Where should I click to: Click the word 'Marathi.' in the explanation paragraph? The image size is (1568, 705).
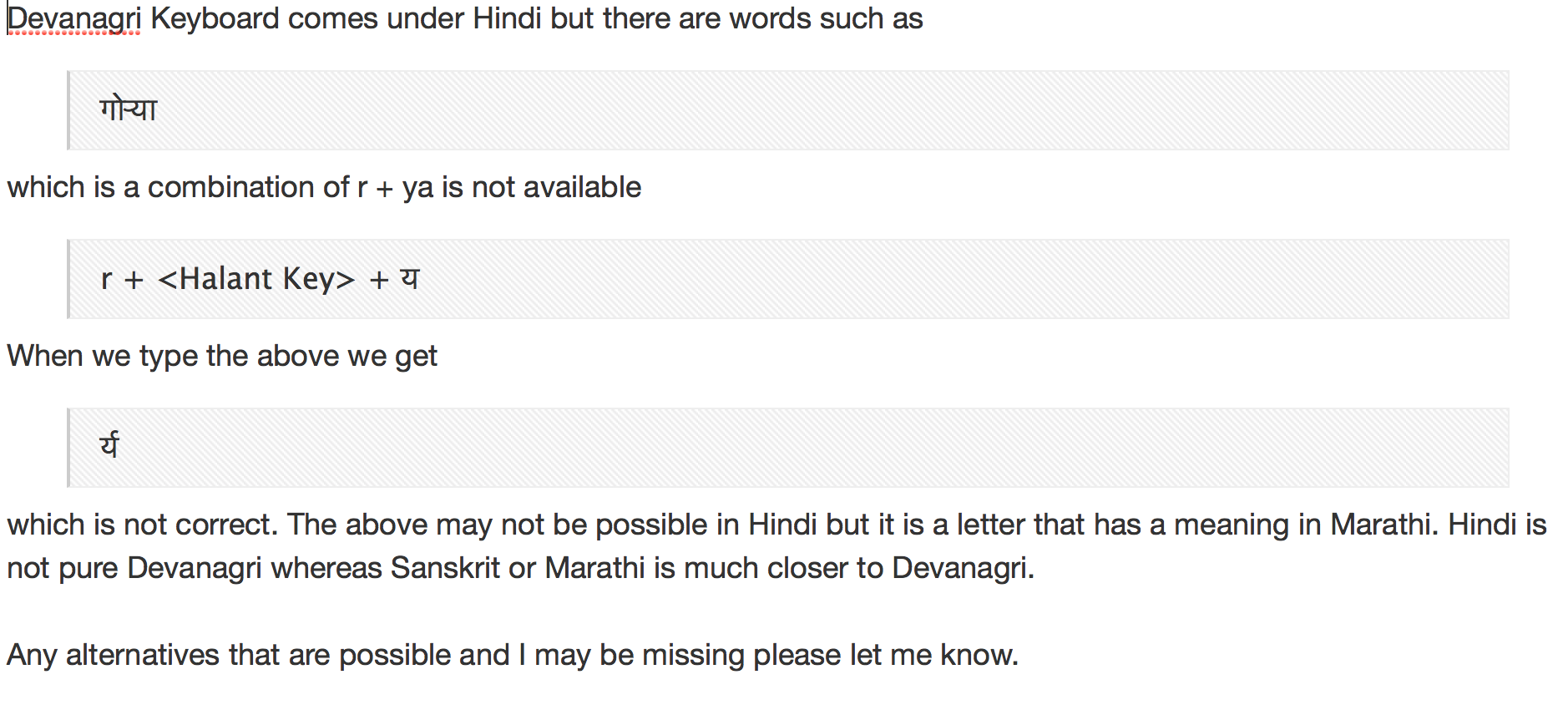click(1384, 525)
